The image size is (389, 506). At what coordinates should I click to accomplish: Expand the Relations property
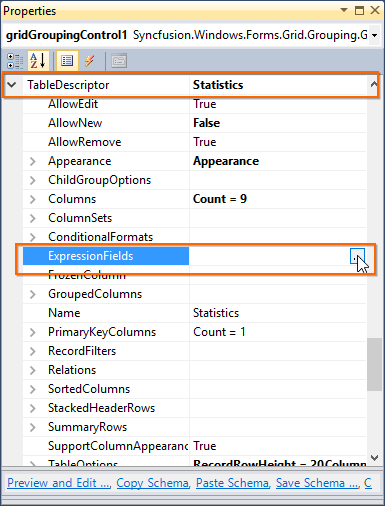click(x=33, y=370)
